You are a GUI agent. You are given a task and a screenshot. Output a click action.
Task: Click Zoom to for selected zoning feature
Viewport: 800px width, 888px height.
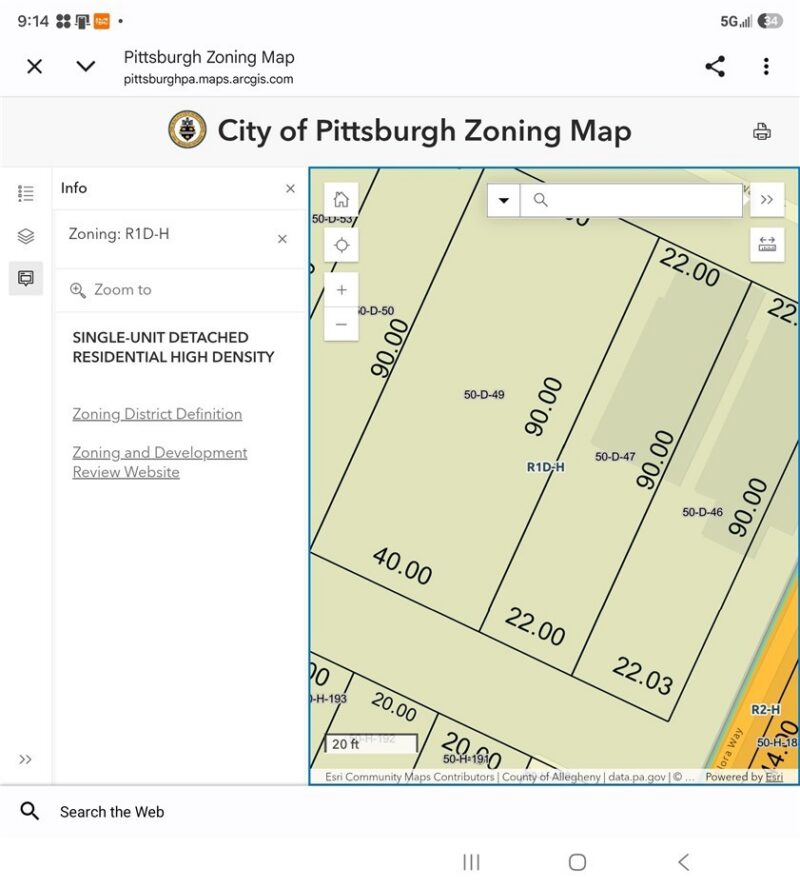(x=111, y=290)
